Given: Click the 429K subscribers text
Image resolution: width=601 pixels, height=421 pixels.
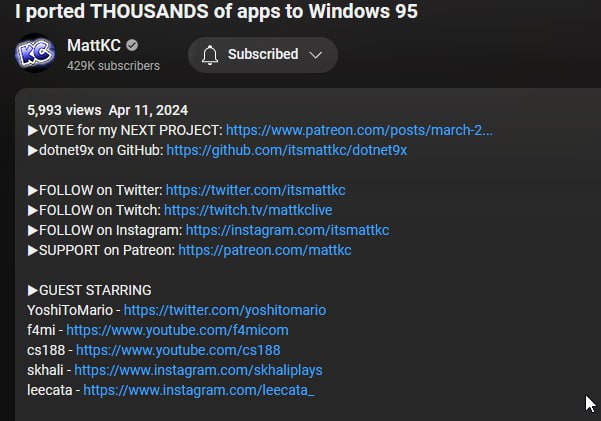Looking at the screenshot, I should point(113,66).
